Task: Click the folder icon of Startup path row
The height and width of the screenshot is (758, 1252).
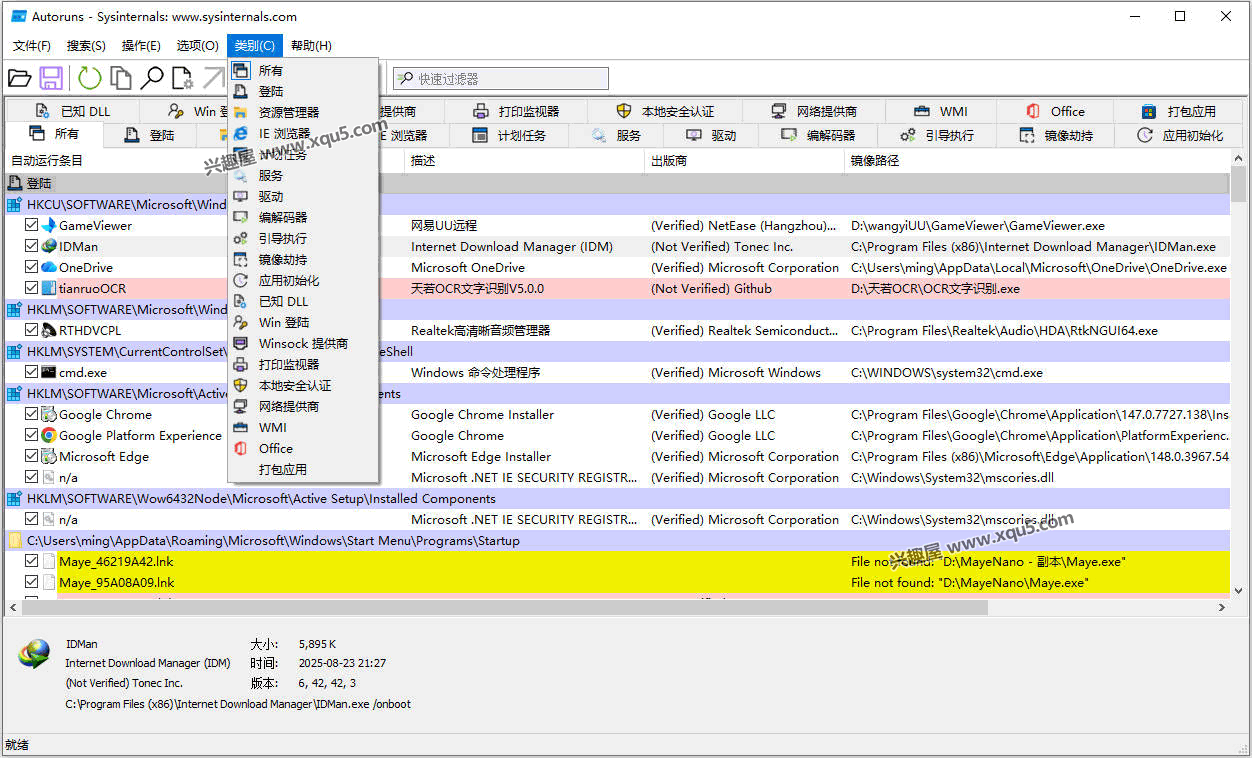Action: [x=14, y=541]
